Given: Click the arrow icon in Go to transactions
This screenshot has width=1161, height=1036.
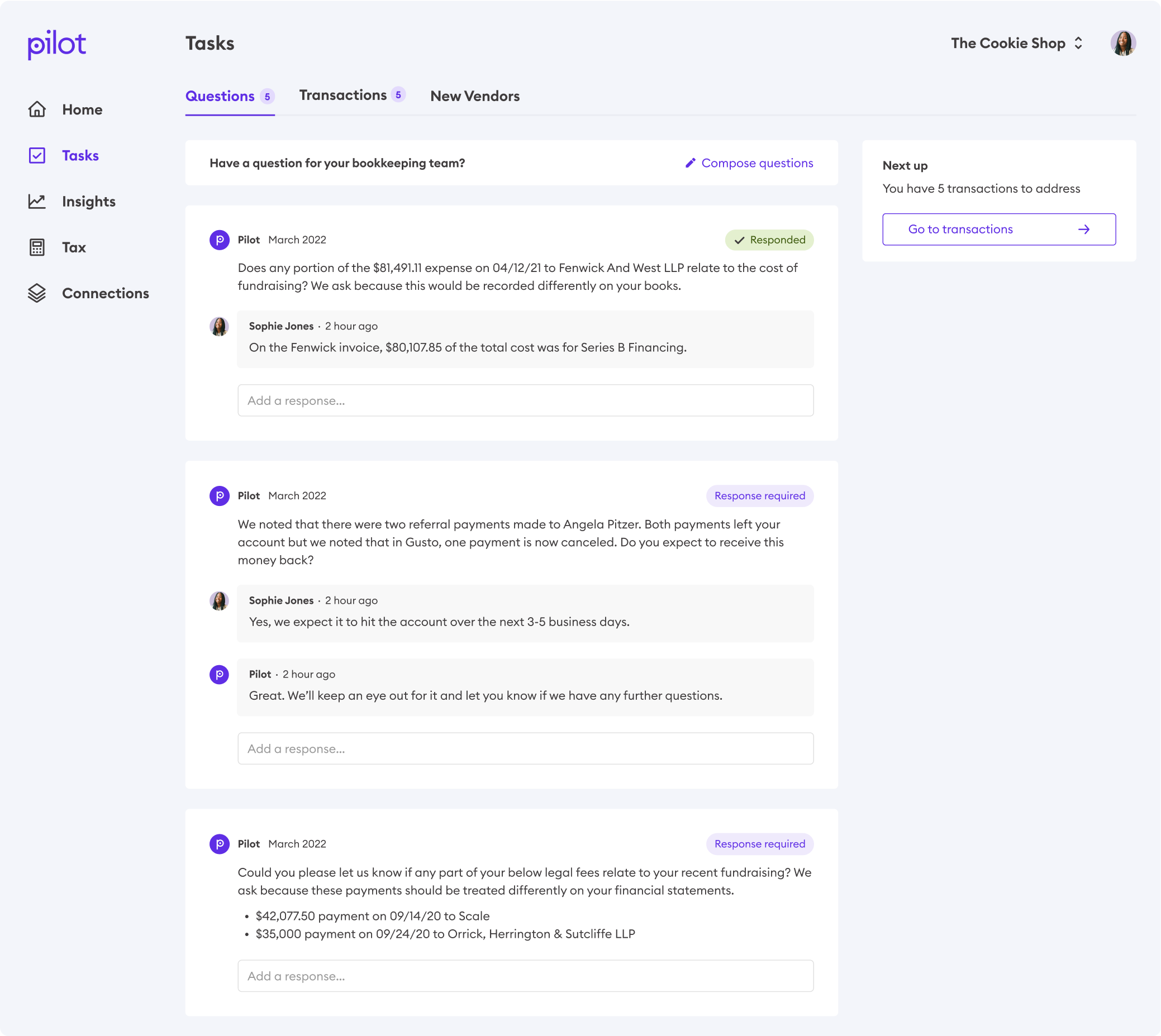Looking at the screenshot, I should (1083, 230).
